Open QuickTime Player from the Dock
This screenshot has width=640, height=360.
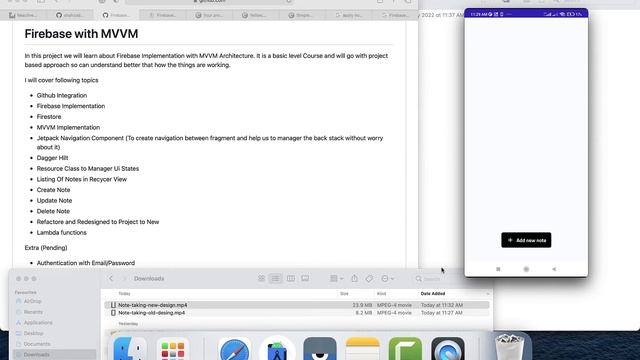tap(448, 349)
